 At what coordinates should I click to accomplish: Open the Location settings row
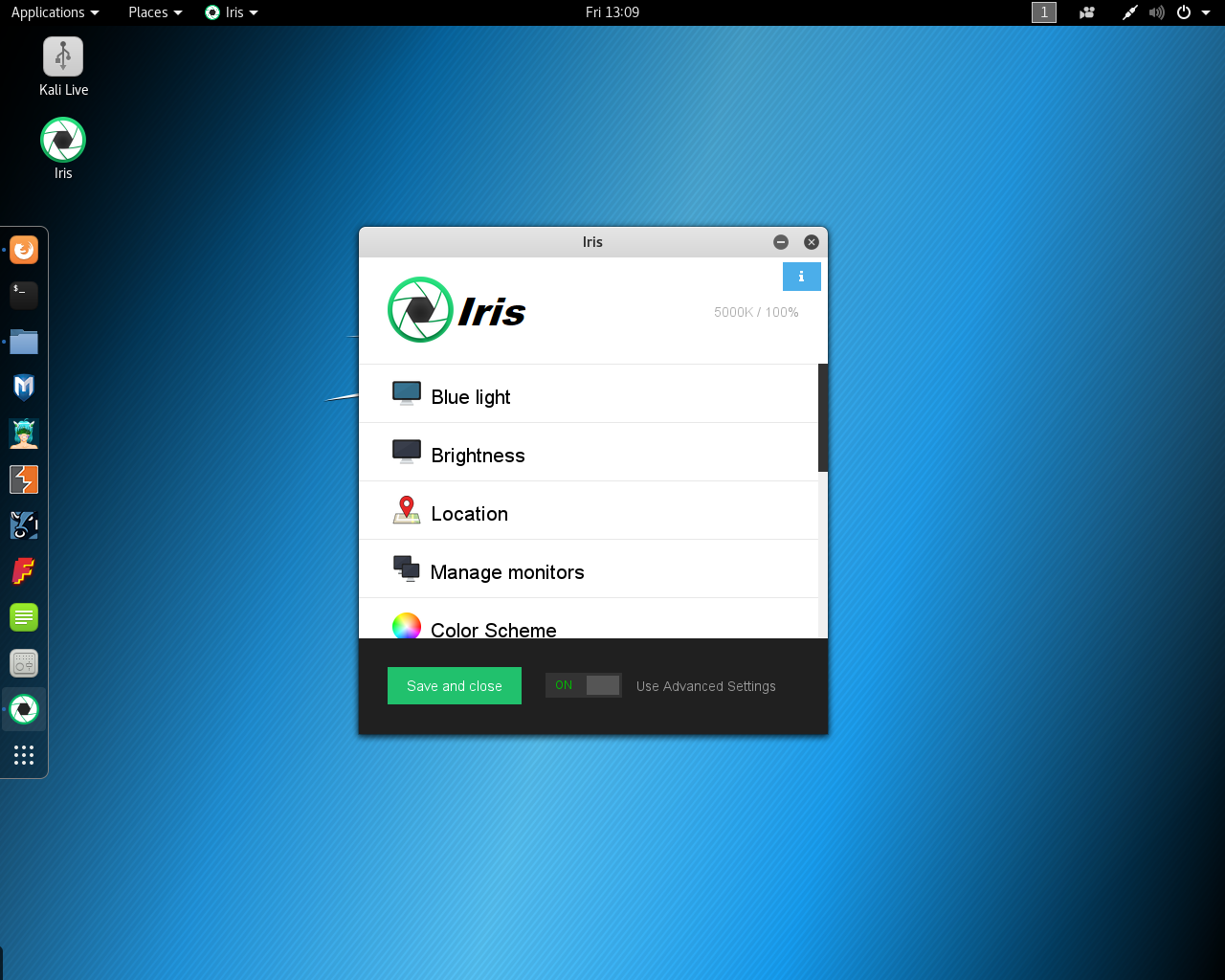[x=589, y=511]
